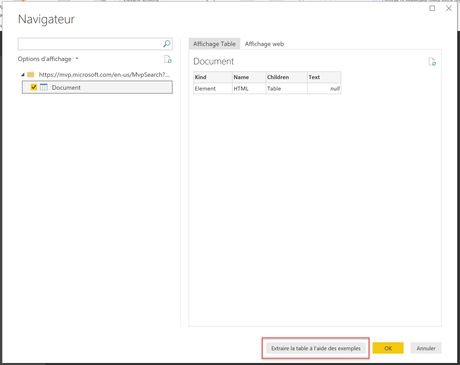Click the Children column header
The image size is (460, 365).
(x=286, y=77)
